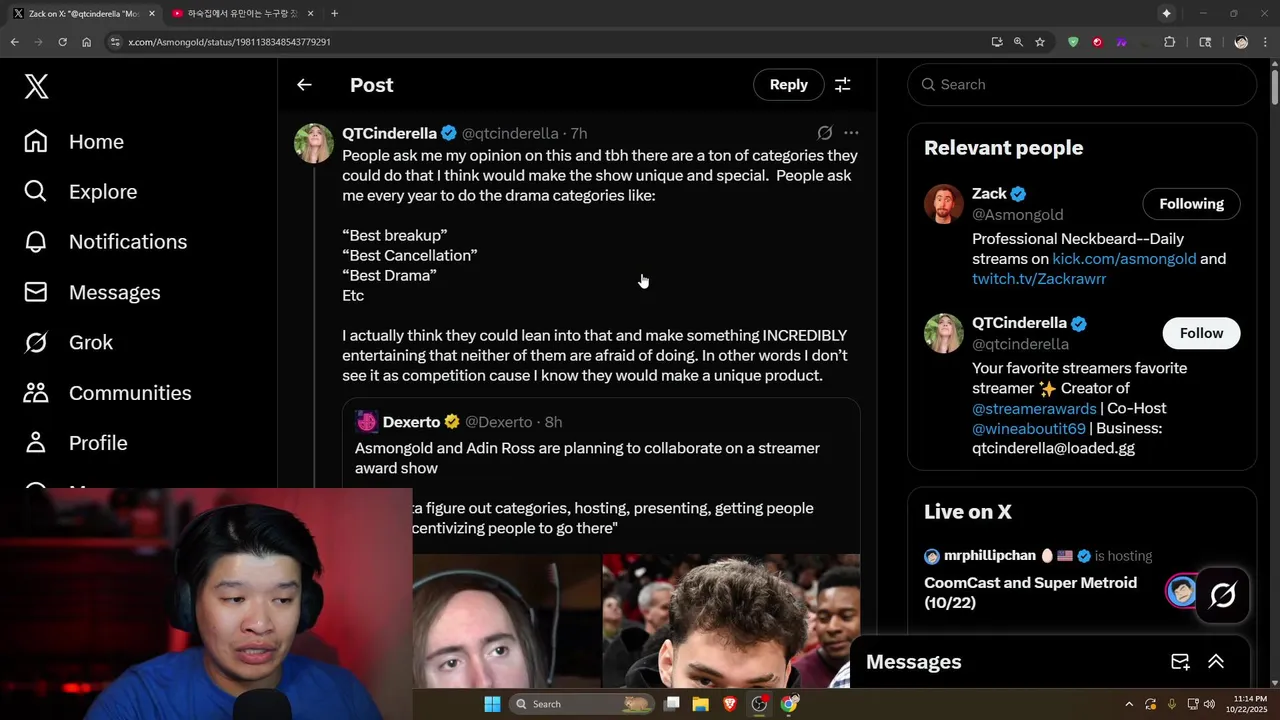
Task: Open the @wineaboutit69 mention link
Action: click(1029, 428)
